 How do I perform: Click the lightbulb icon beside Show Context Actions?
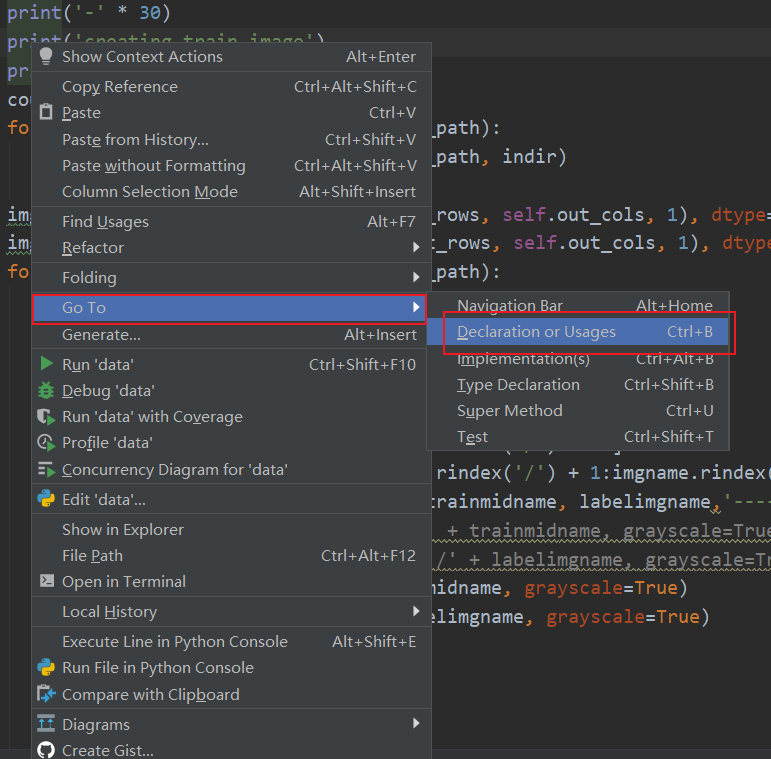pyautogui.click(x=46, y=56)
